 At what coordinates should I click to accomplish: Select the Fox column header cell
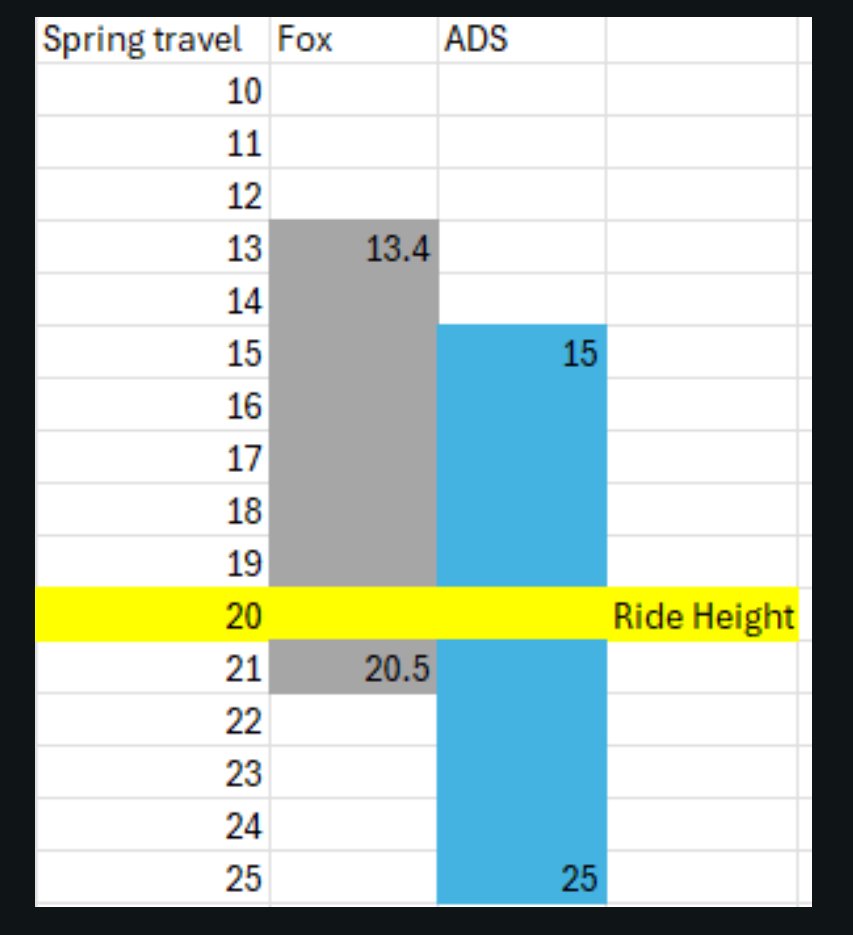pyautogui.click(x=354, y=40)
